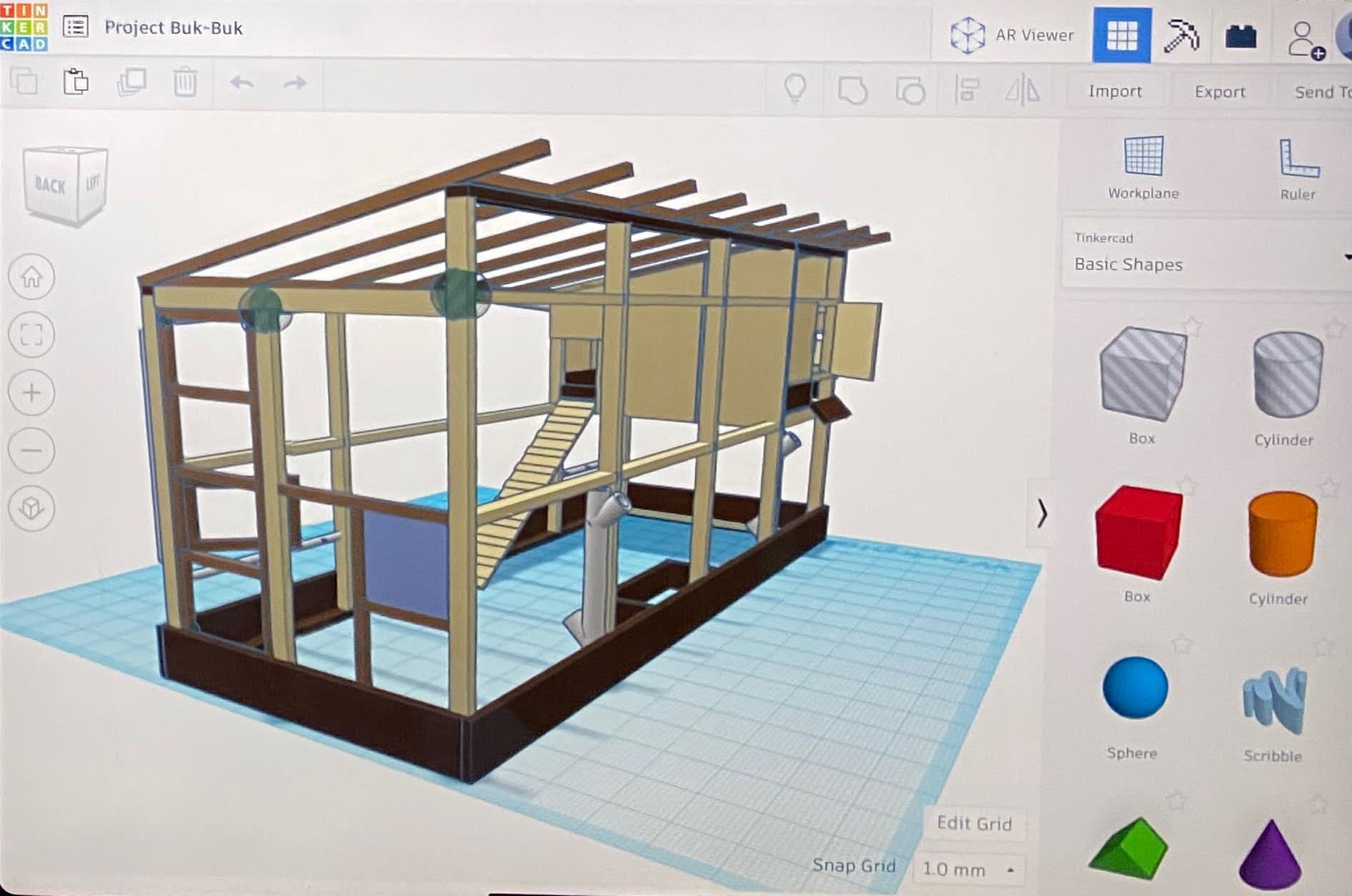Redo the last action
The image size is (1352, 896).
[x=295, y=83]
